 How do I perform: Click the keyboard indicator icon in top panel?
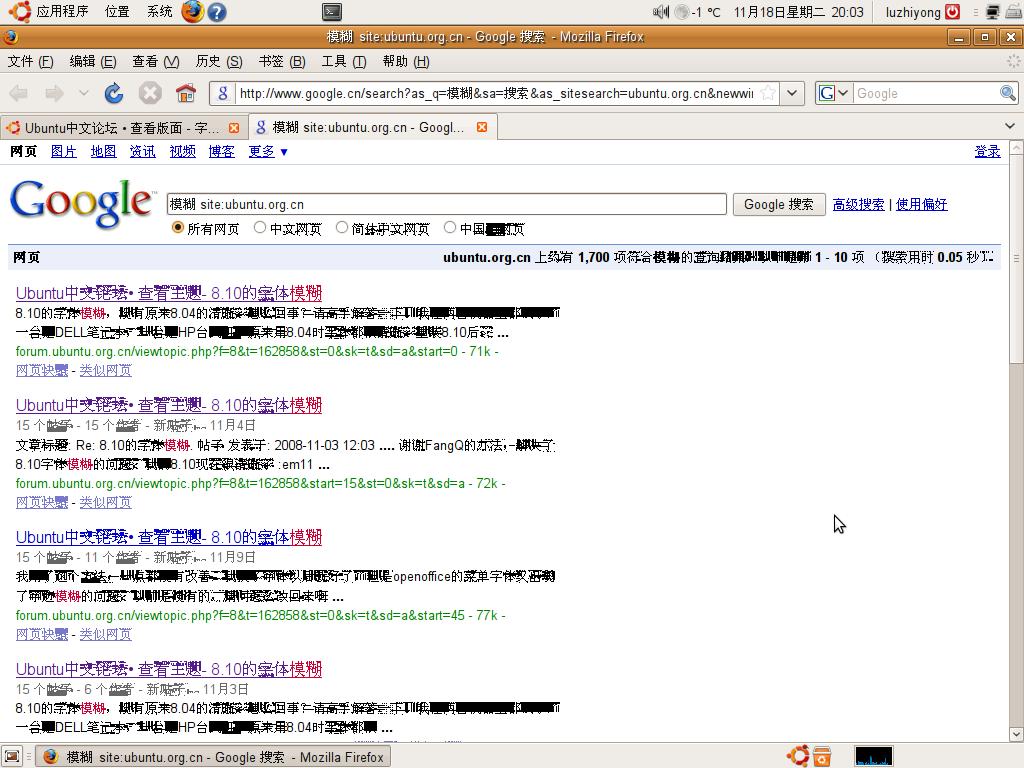point(1013,12)
